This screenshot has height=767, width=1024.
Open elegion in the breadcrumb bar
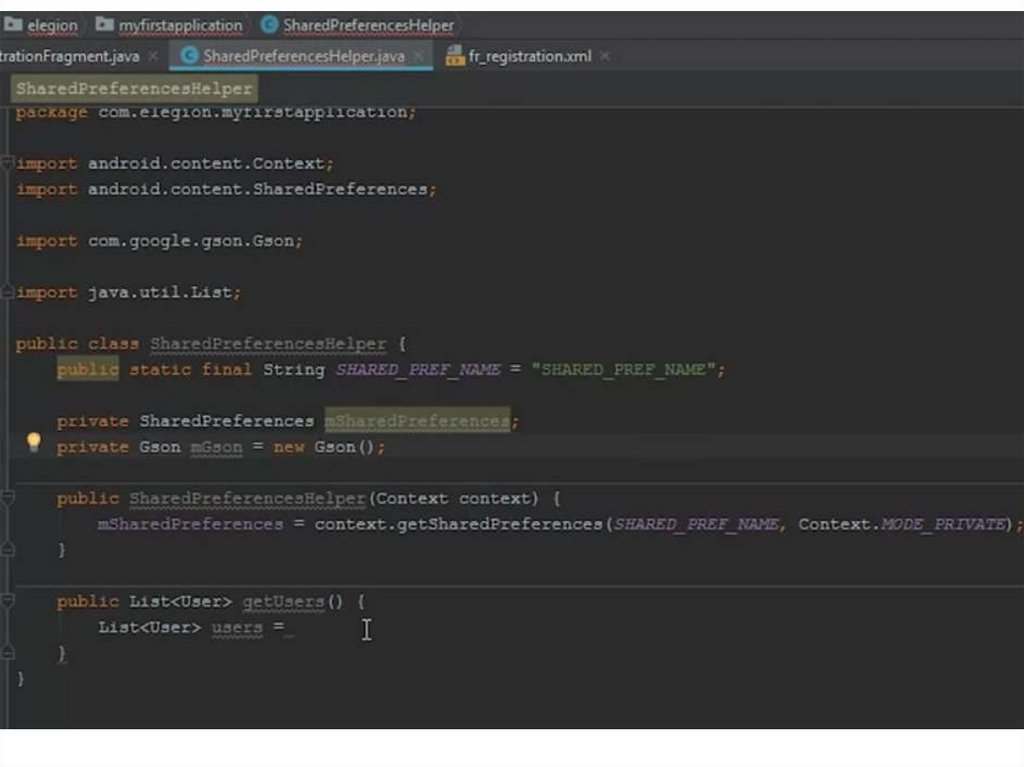tap(52, 25)
